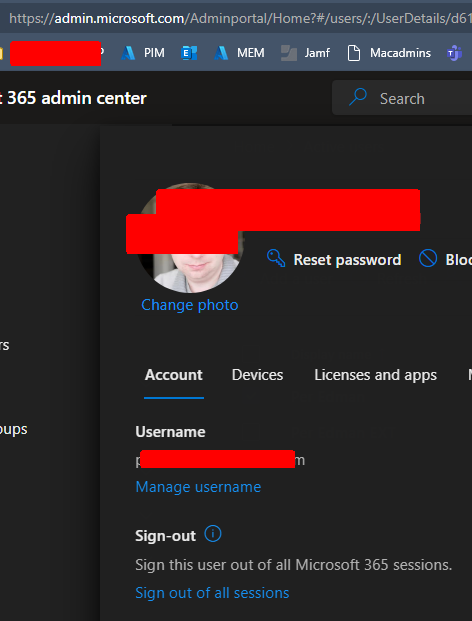Click the Manage username link
The height and width of the screenshot is (621, 472).
[x=198, y=487]
